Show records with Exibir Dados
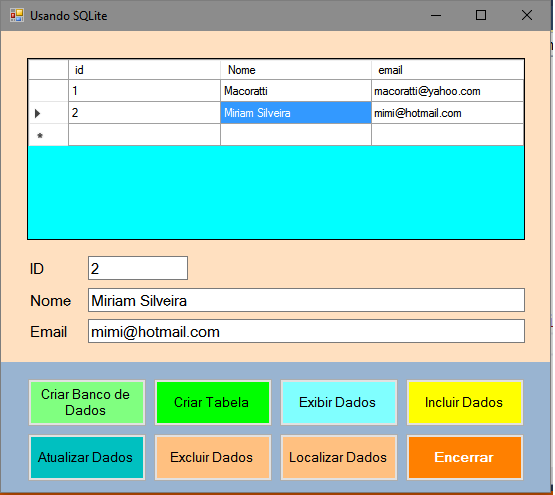Viewport: 555px width, 495px height. pos(339,403)
